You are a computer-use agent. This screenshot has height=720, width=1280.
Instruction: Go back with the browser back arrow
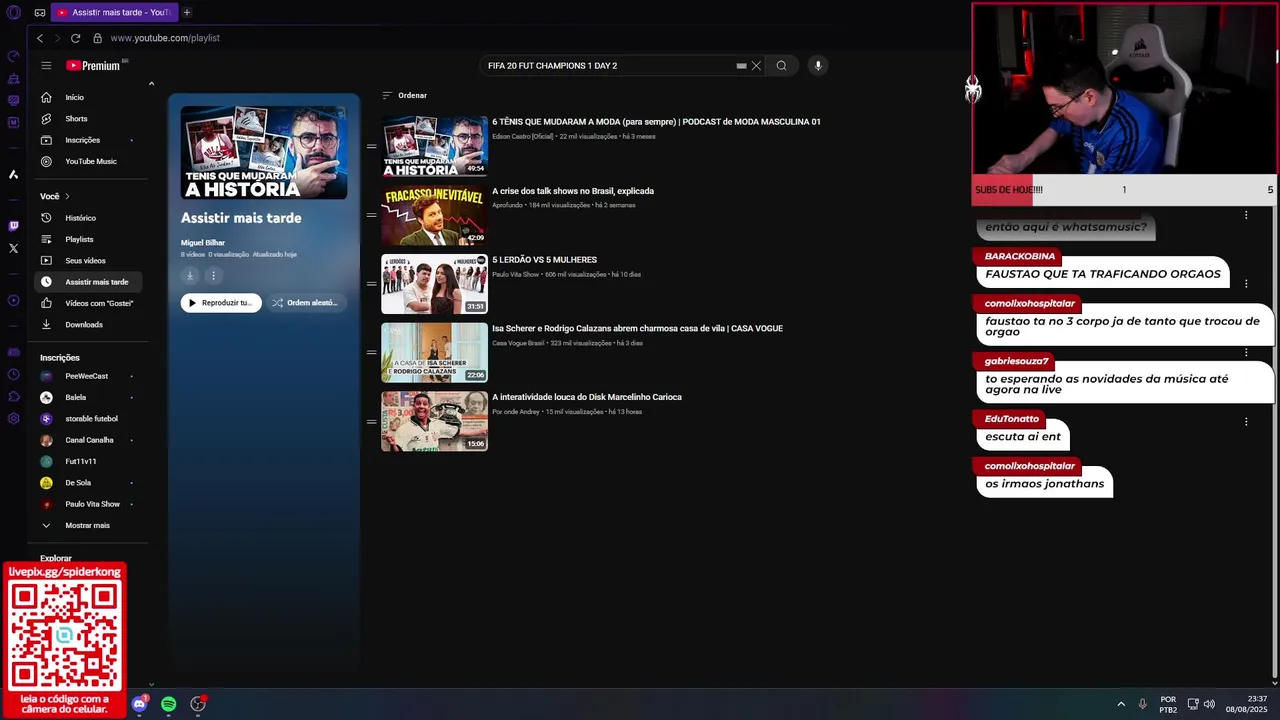pos(40,38)
